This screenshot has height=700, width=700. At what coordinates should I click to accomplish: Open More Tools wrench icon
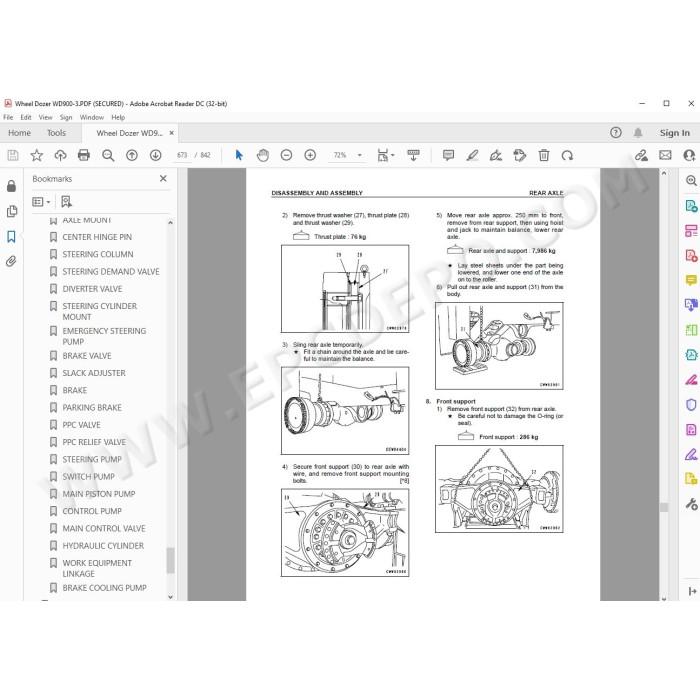point(691,504)
